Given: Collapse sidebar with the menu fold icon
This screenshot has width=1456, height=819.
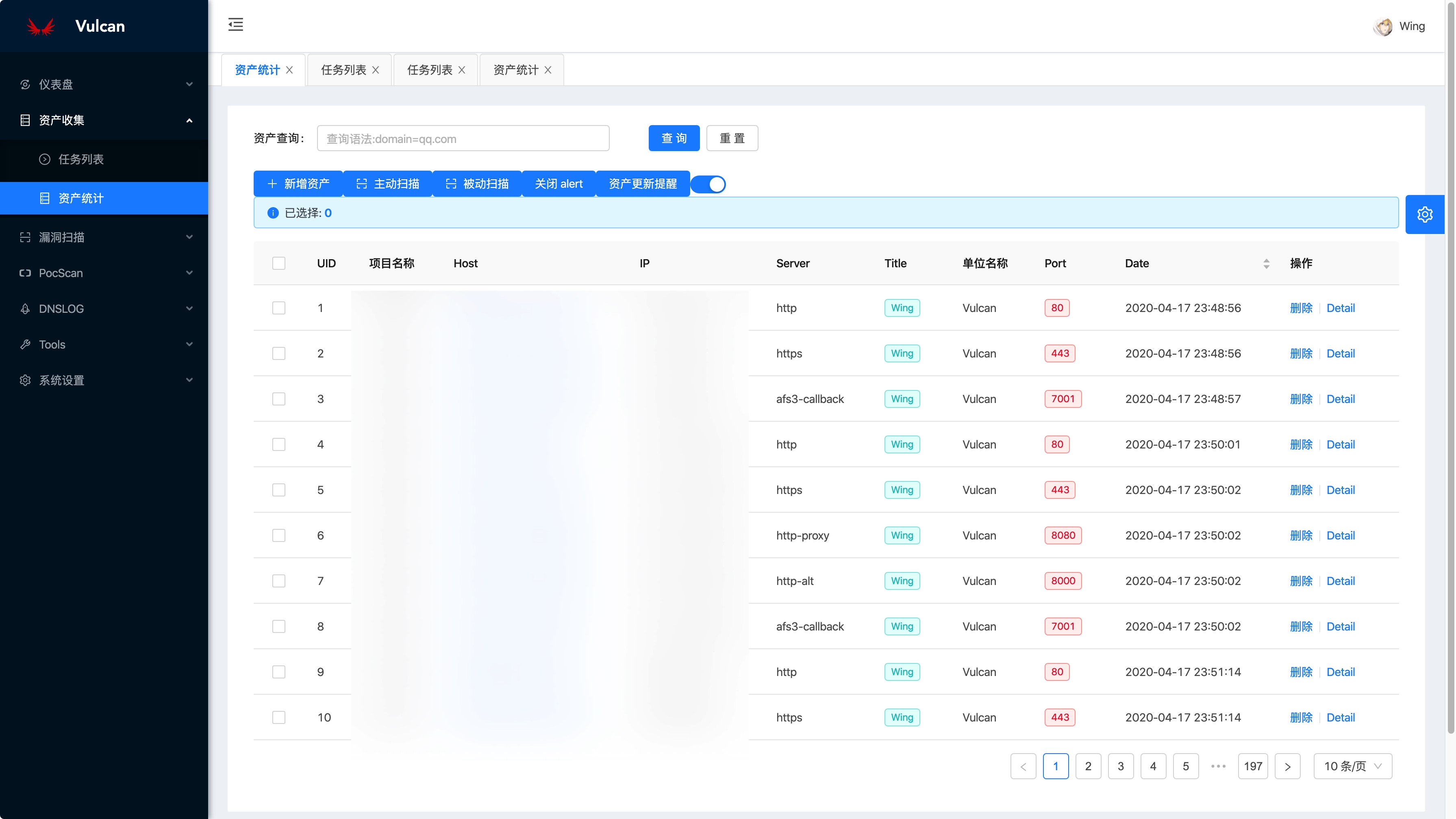Looking at the screenshot, I should [x=236, y=25].
